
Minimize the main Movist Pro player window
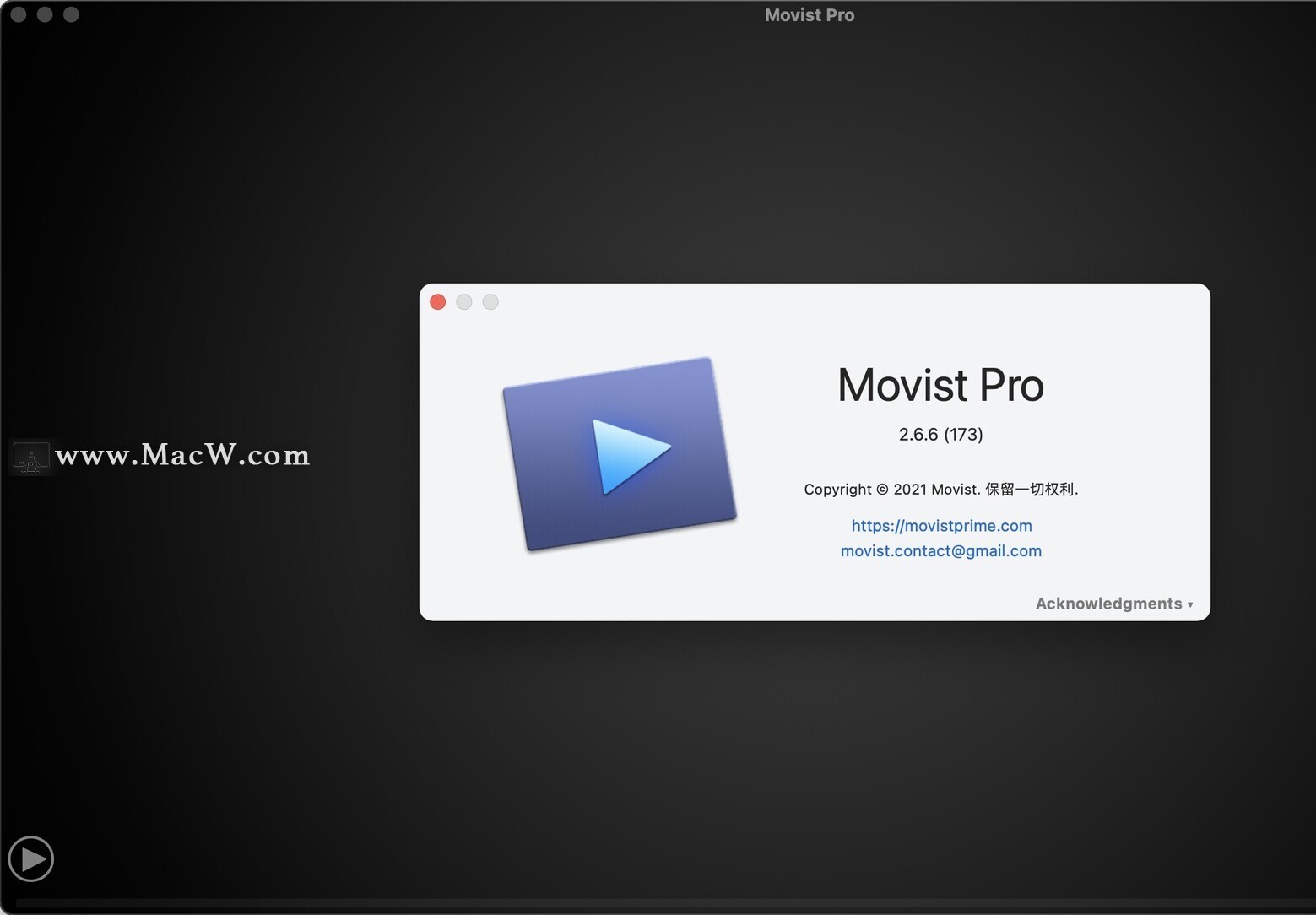pyautogui.click(x=45, y=14)
